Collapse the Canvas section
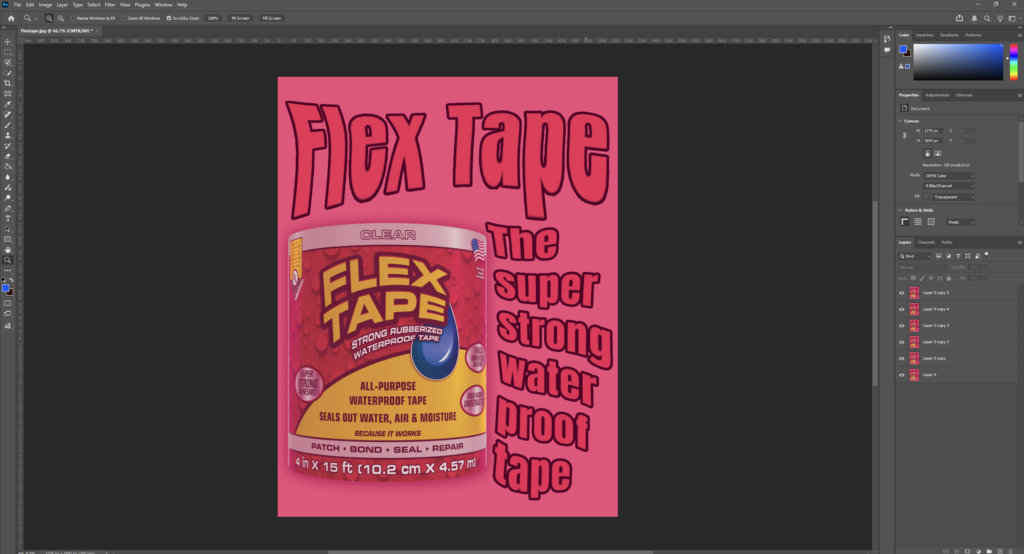 click(x=899, y=120)
